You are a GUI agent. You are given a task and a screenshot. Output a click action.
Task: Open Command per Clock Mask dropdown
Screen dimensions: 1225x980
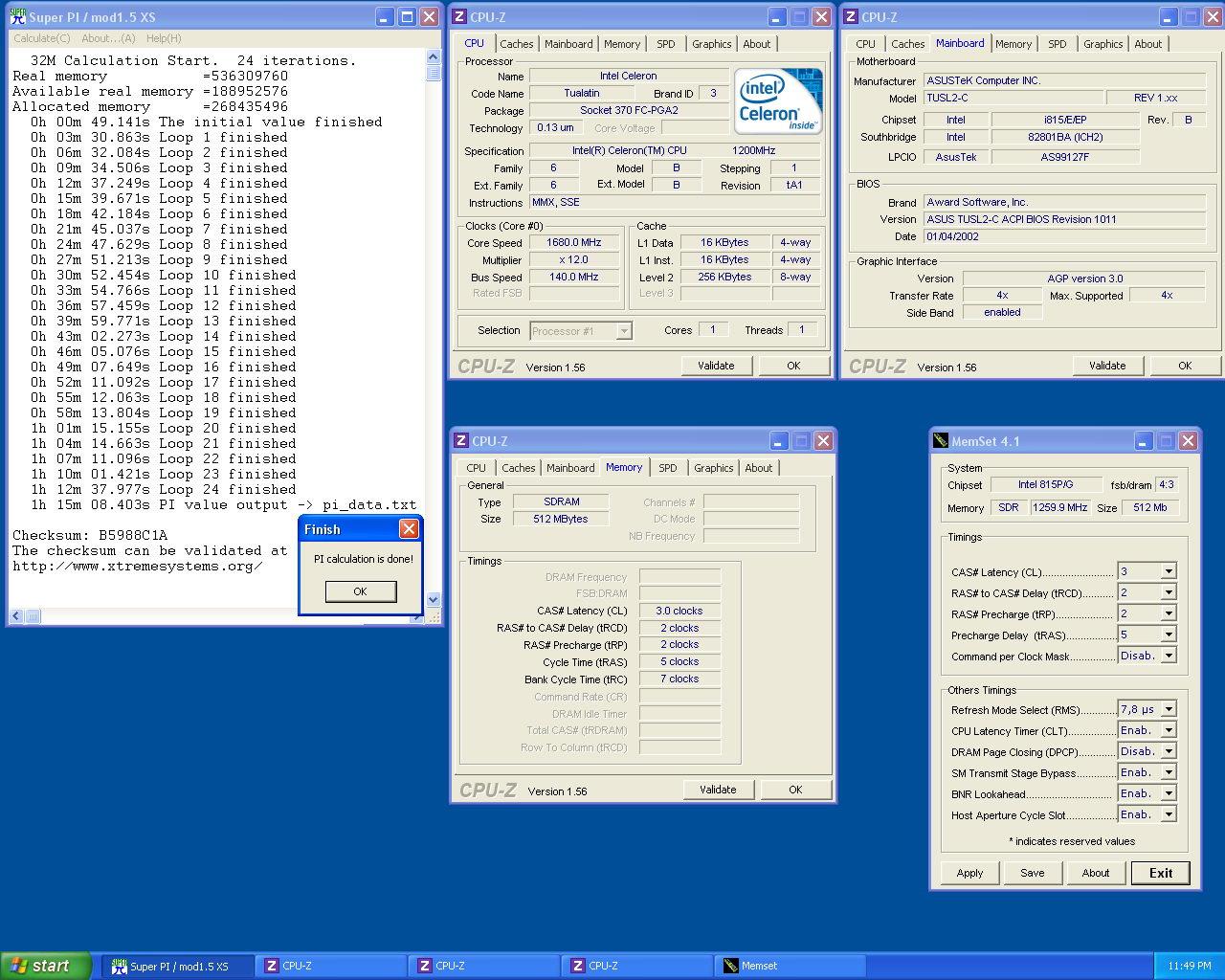[1169, 656]
